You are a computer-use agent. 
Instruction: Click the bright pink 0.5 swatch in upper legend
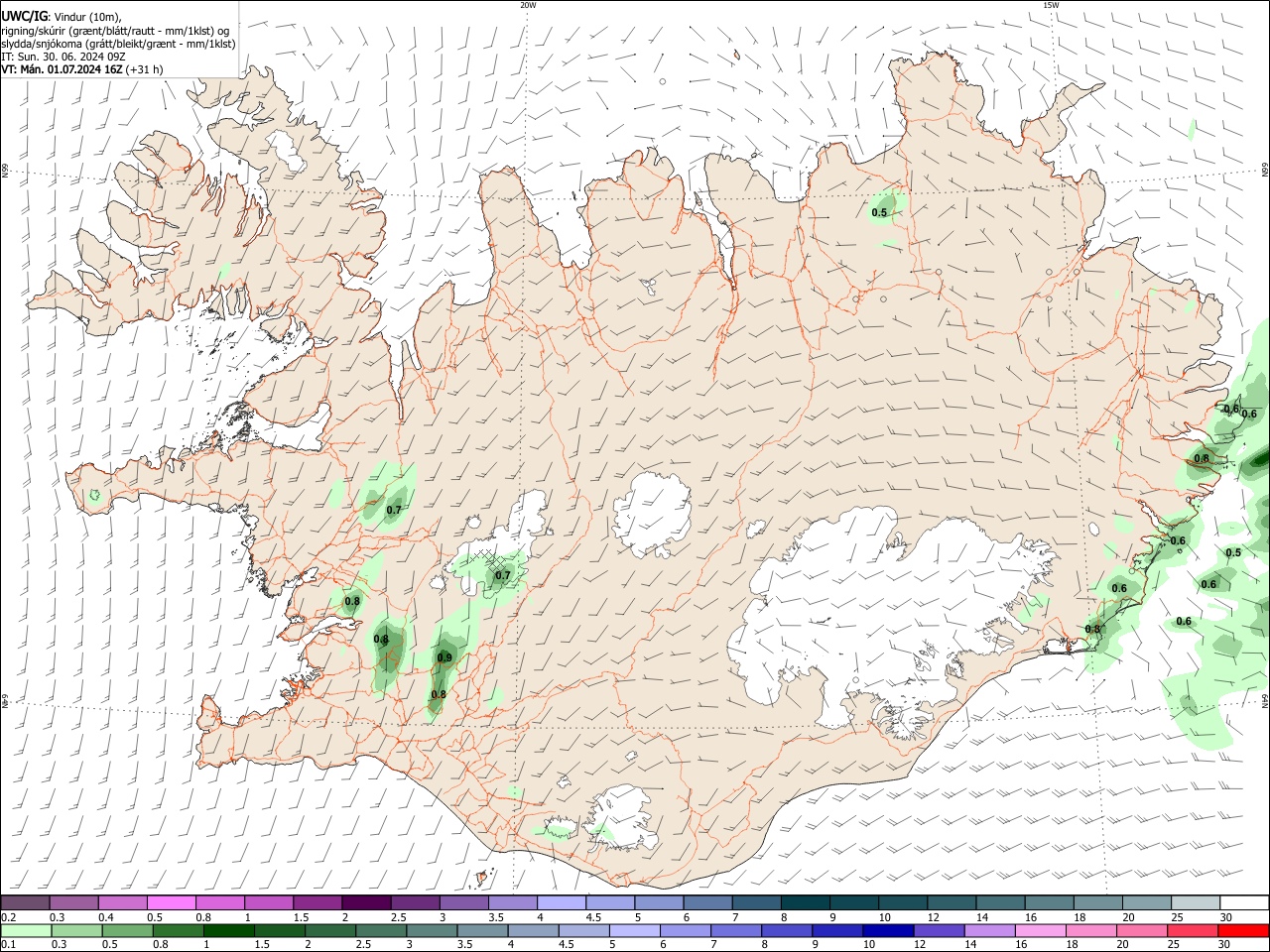(171, 902)
